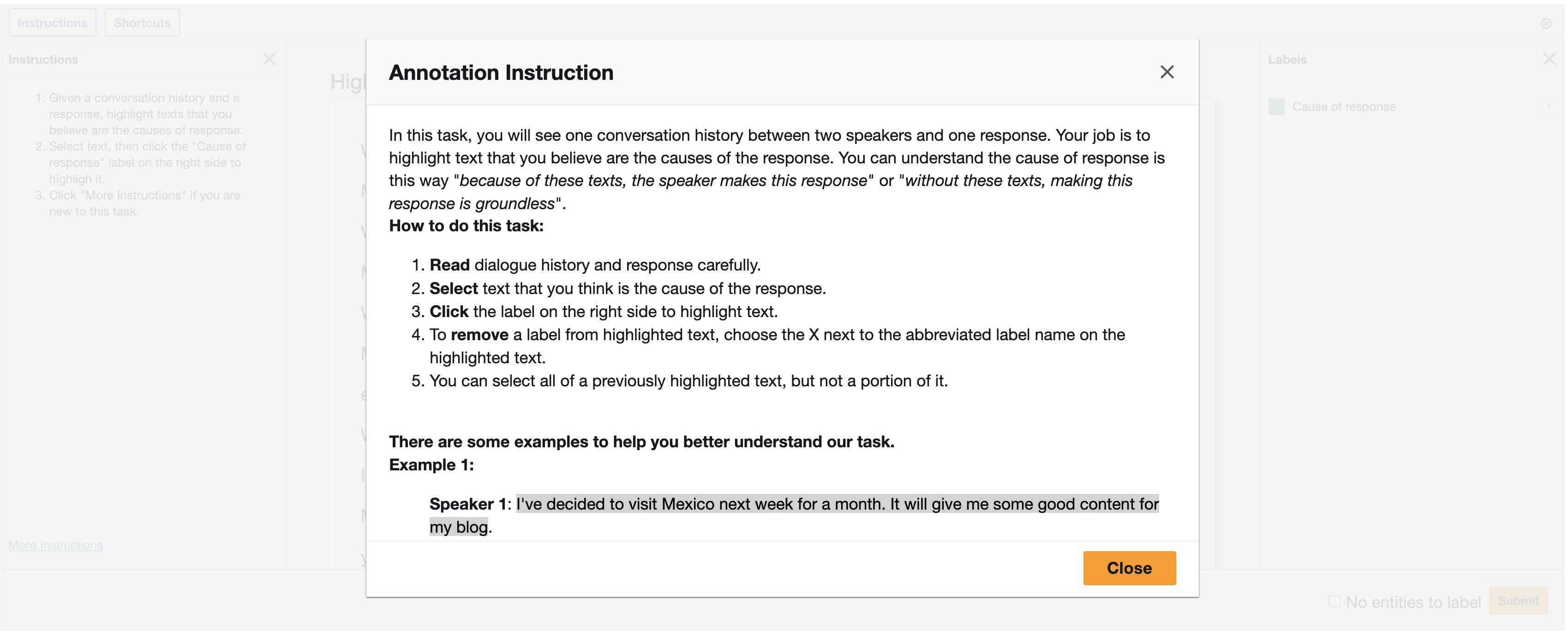Viewport: 1568px width, 637px height.
Task: Tick the No entities to label checkbox
Action: click(x=1334, y=601)
